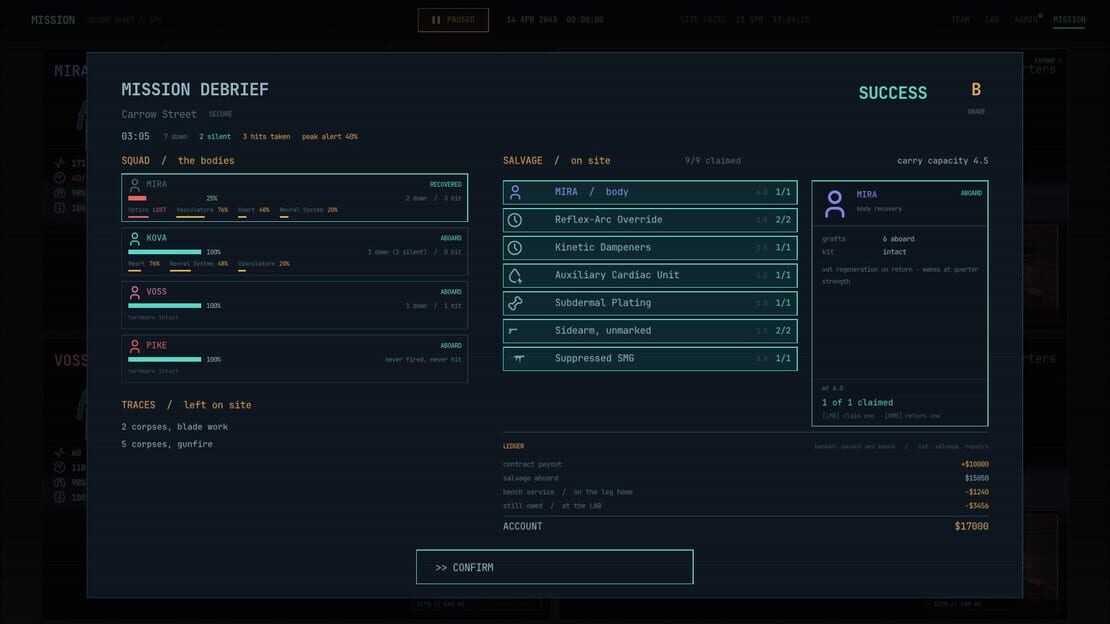
Task: Click KOVA's 100% health bar
Action: click(164, 251)
